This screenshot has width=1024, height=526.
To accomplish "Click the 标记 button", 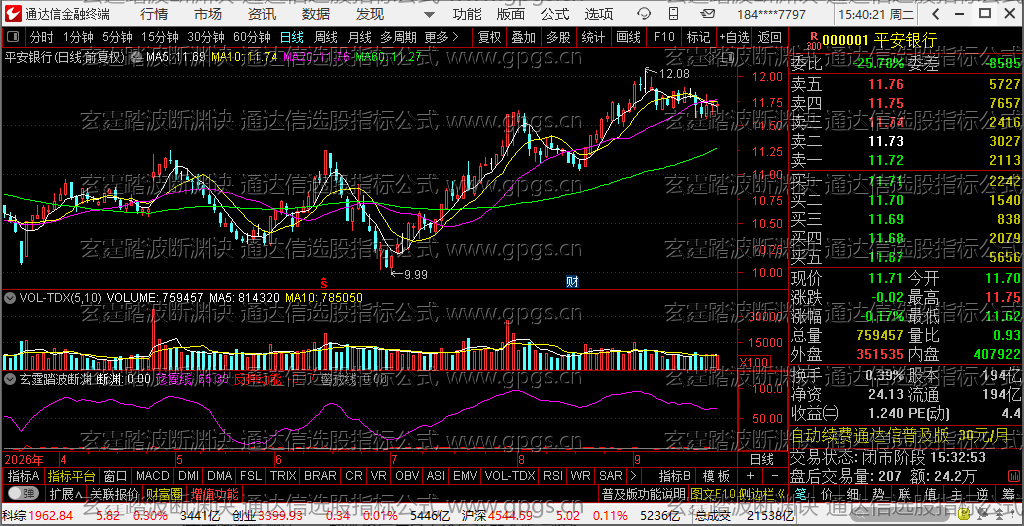I will click(698, 37).
